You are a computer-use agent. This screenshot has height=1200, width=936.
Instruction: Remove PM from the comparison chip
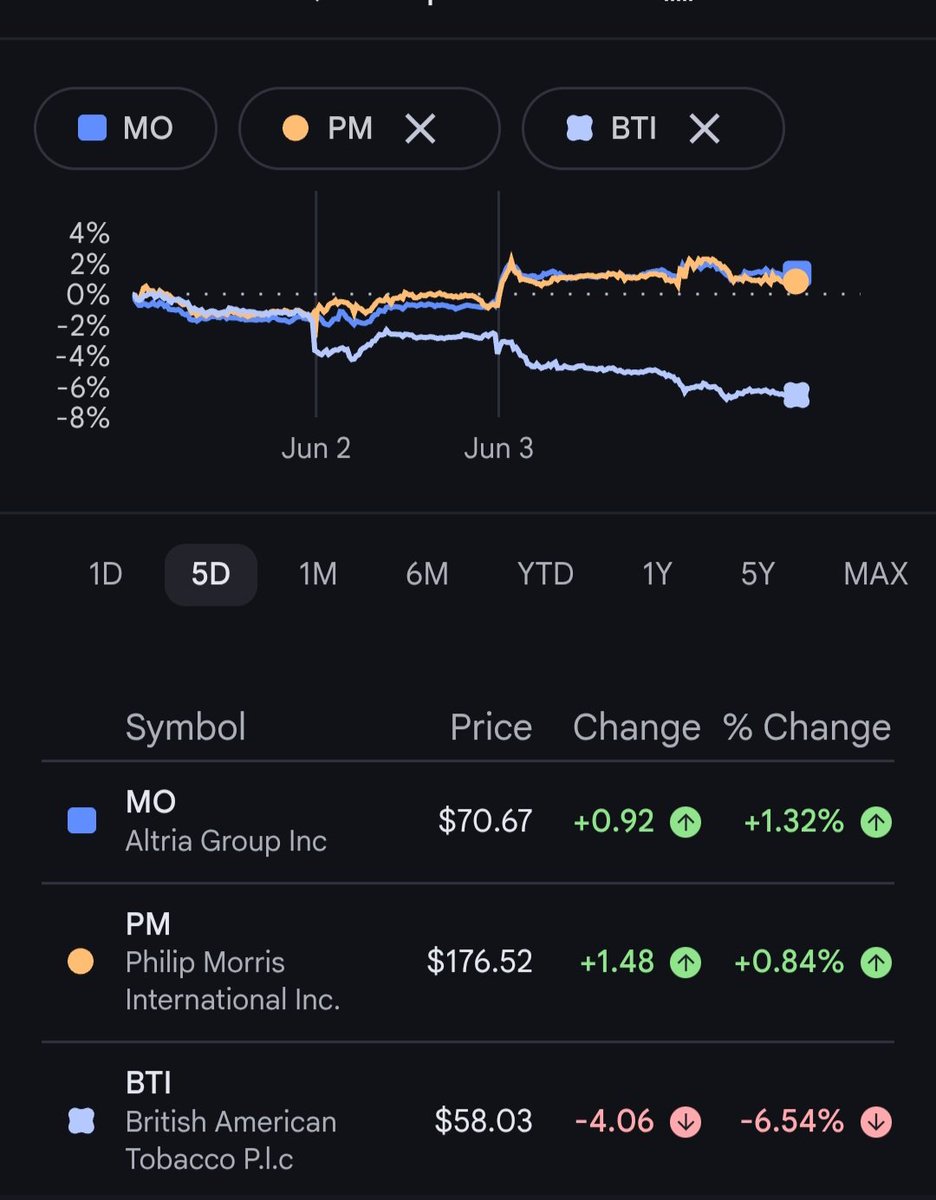pyautogui.click(x=420, y=128)
